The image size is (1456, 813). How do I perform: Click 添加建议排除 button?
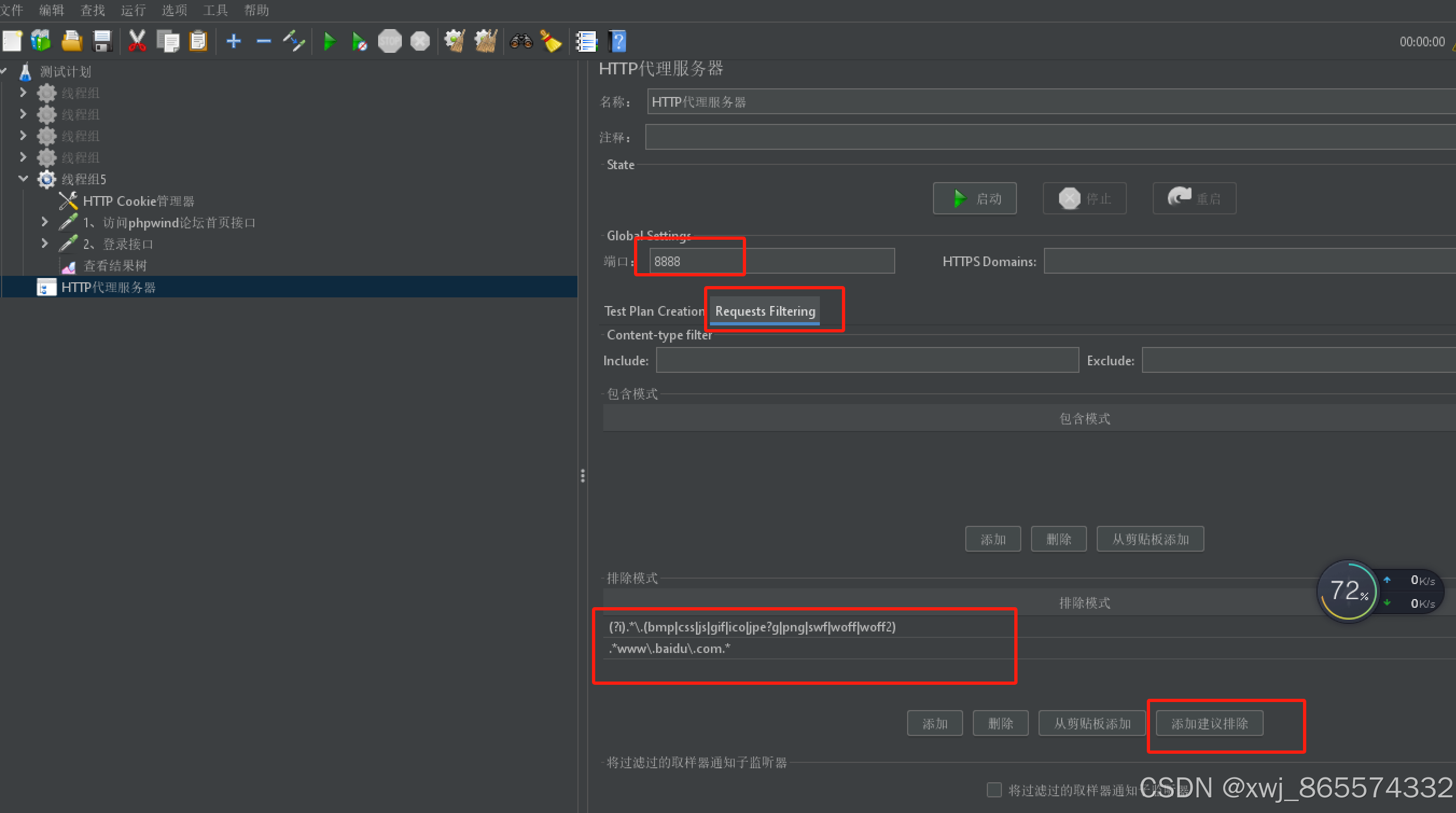pyautogui.click(x=1209, y=723)
